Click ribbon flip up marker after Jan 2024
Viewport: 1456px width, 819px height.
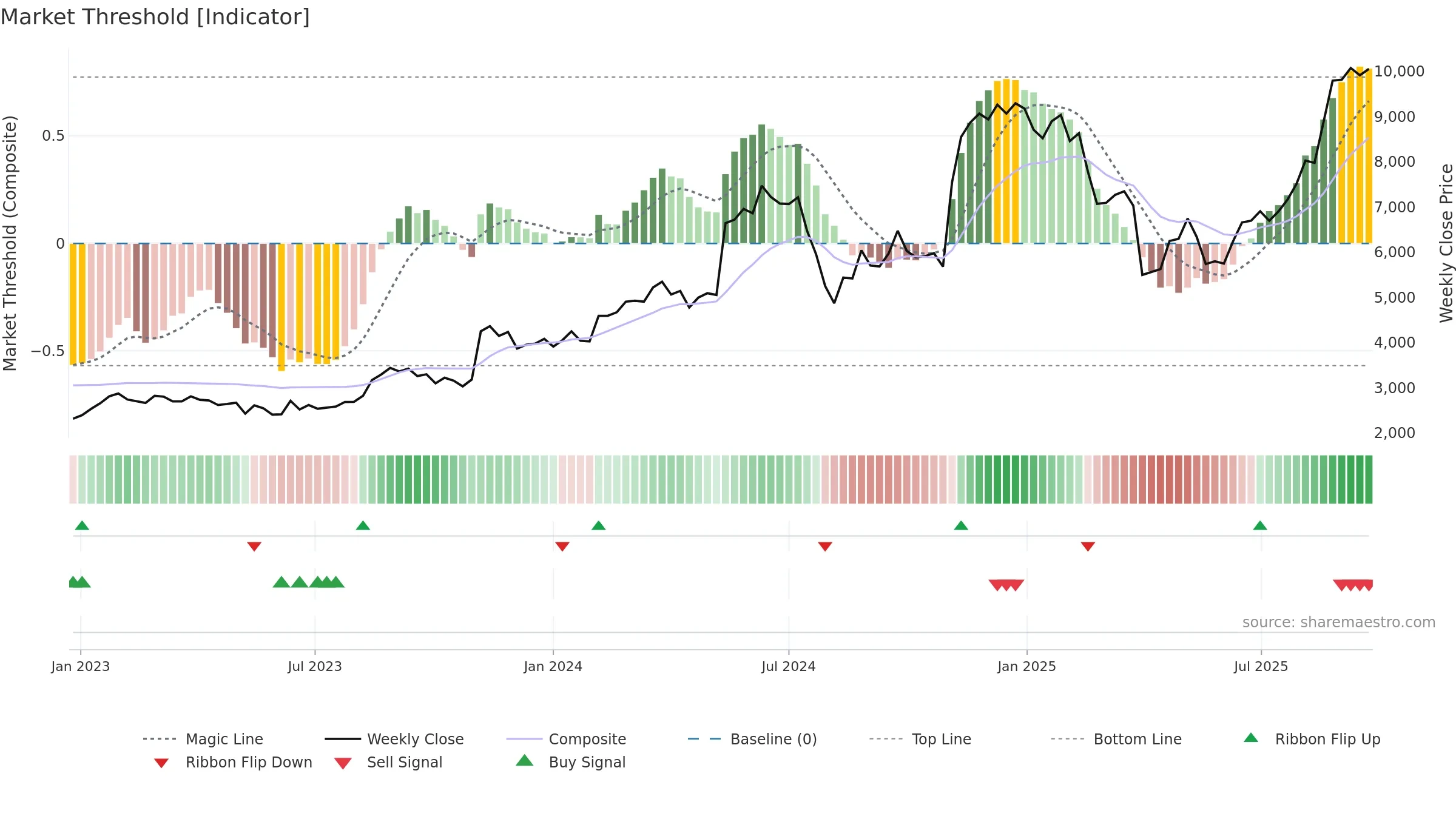(599, 525)
